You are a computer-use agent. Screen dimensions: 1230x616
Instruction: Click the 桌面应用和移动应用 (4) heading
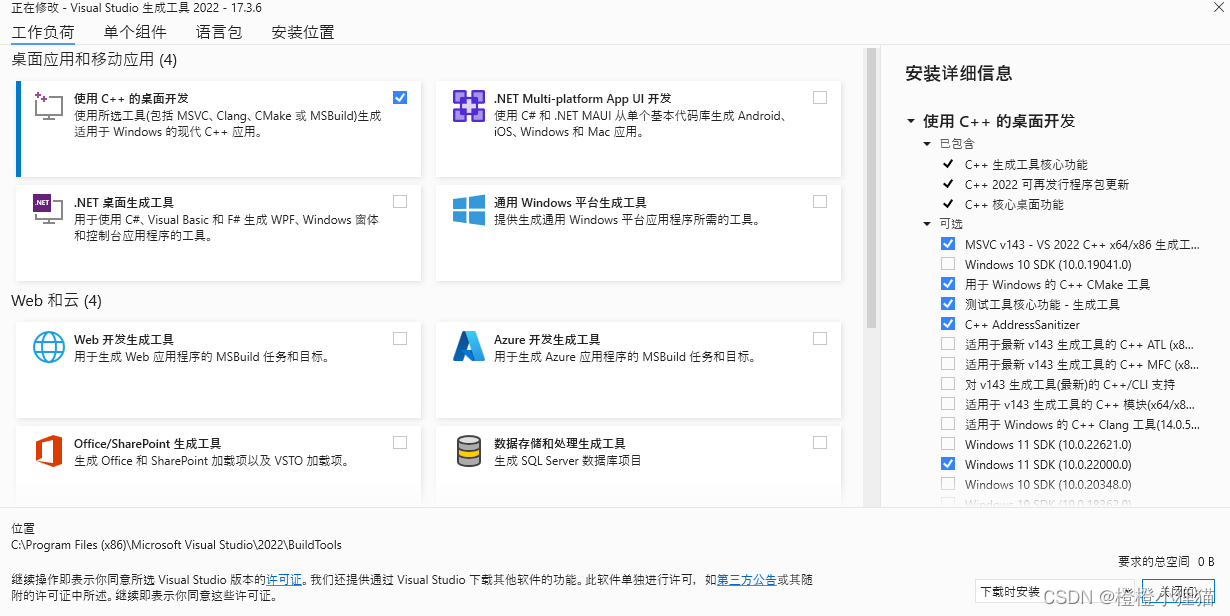(94, 60)
